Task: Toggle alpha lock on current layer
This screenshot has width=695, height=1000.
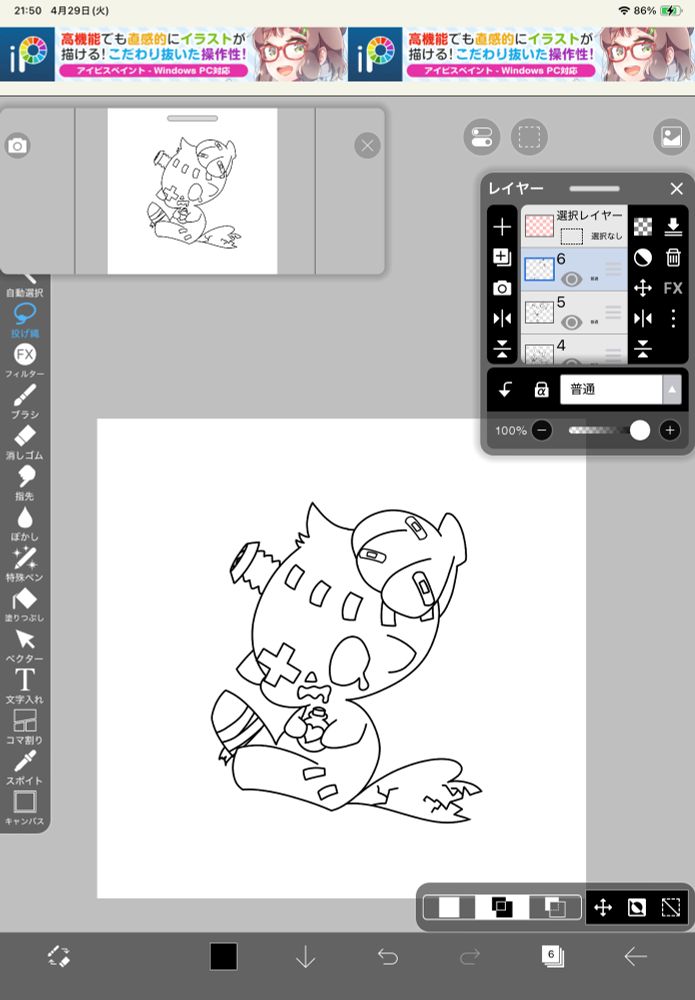Action: tap(541, 390)
